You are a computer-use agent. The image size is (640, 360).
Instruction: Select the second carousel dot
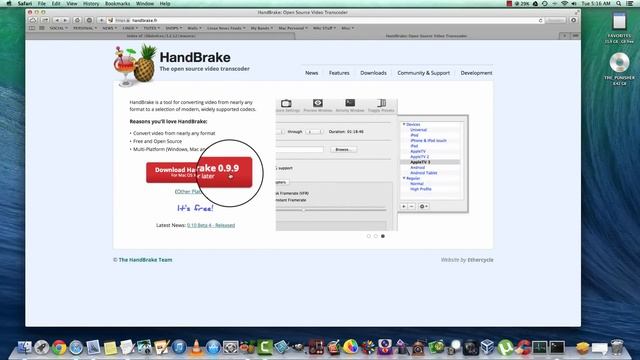[x=376, y=236]
